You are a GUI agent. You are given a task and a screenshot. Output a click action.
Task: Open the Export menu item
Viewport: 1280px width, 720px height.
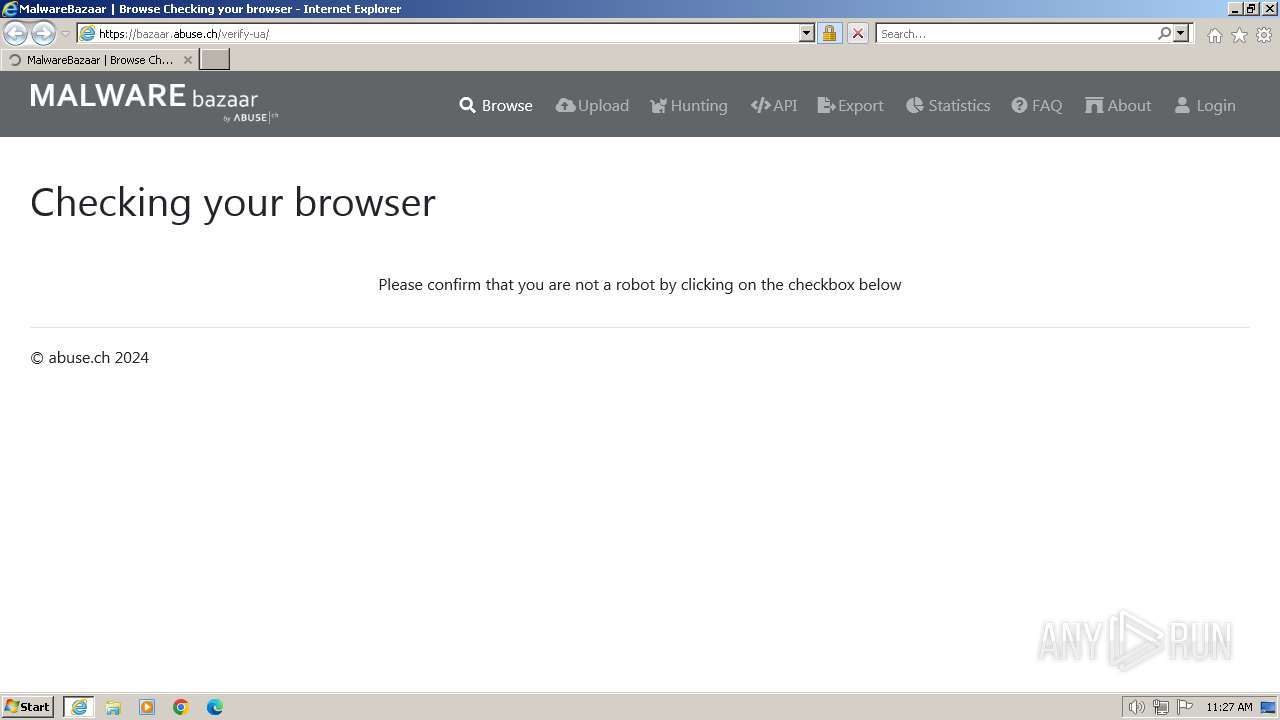[x=851, y=105]
